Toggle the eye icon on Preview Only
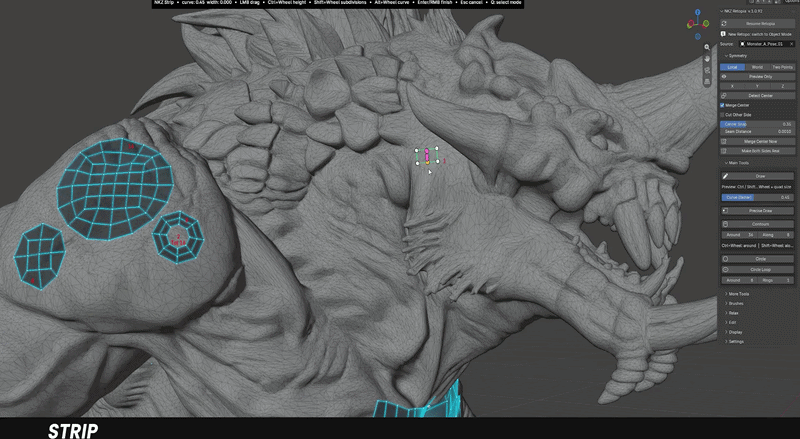The height and width of the screenshot is (439, 800). [724, 77]
